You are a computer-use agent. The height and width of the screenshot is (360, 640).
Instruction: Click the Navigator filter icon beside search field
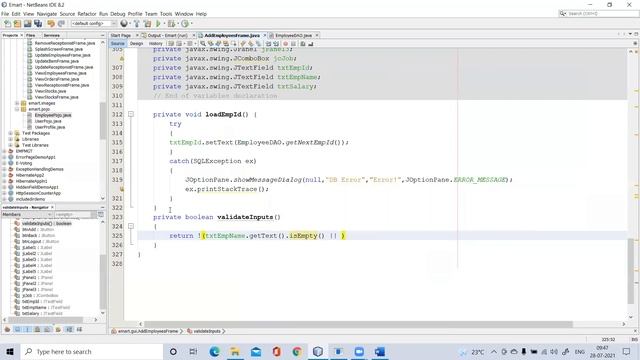point(101,214)
